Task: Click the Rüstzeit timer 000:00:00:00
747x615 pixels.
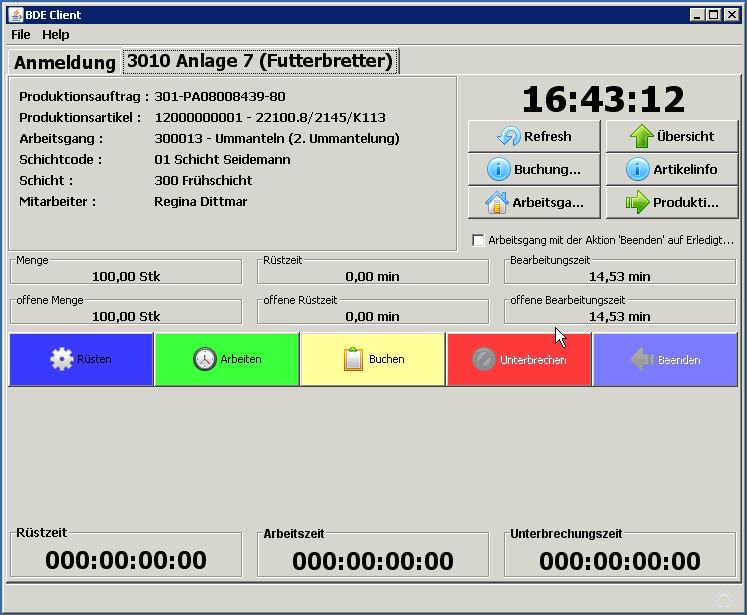Action: point(126,560)
